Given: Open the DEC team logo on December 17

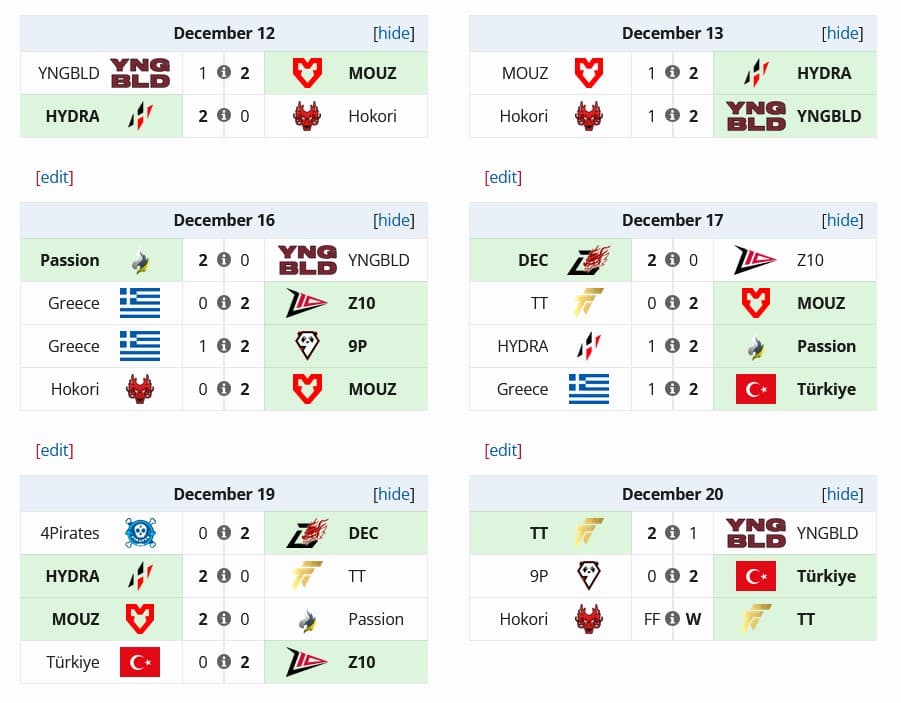Looking at the screenshot, I should [589, 260].
